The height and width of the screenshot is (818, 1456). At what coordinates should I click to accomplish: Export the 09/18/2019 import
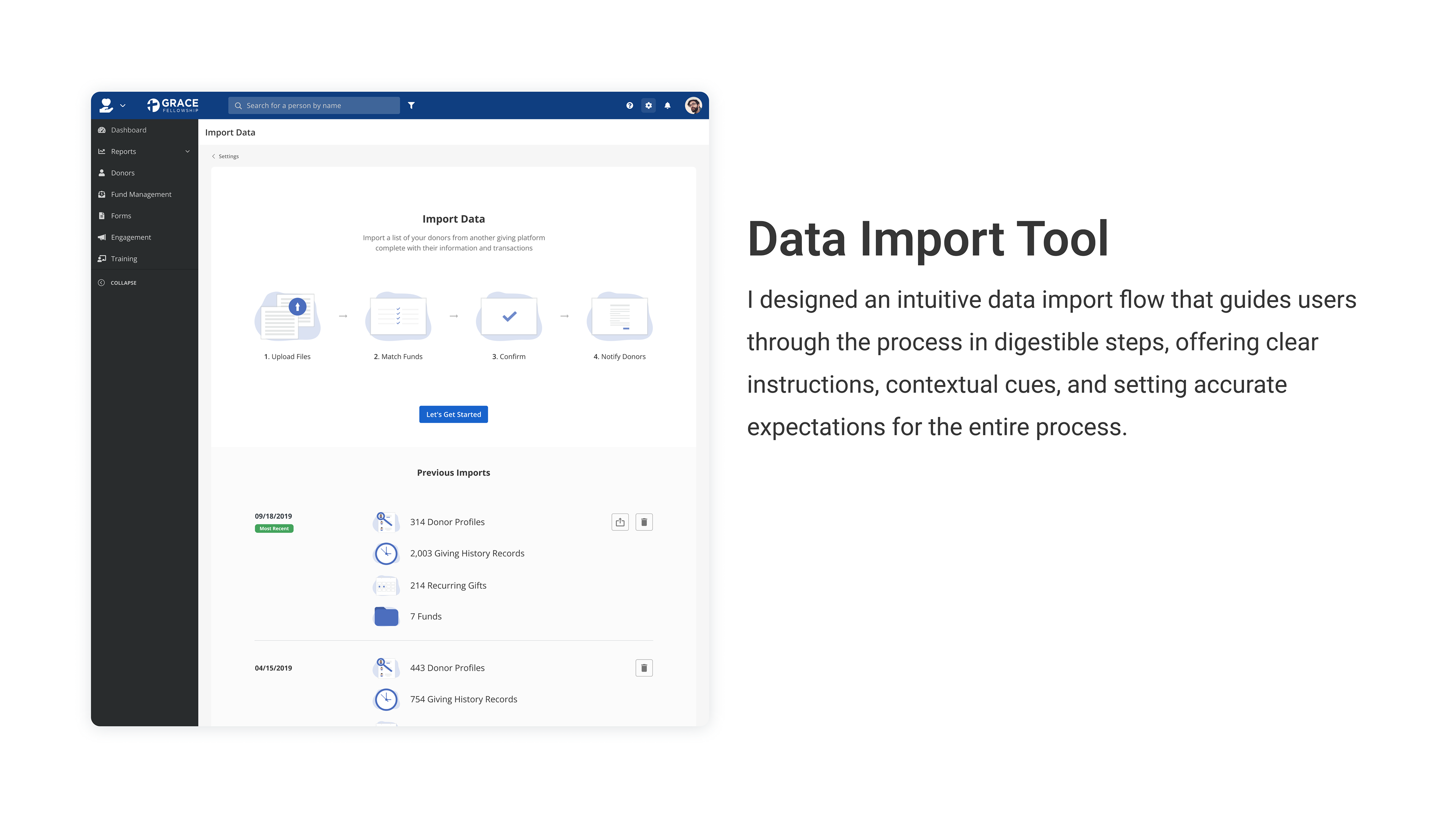[x=620, y=522]
